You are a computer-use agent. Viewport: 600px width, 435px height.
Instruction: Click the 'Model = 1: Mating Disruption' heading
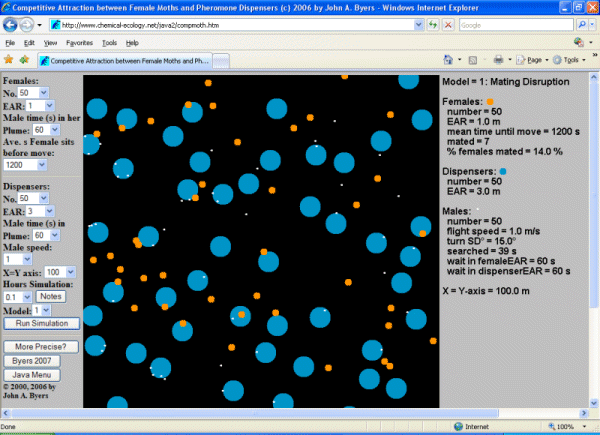point(505,82)
